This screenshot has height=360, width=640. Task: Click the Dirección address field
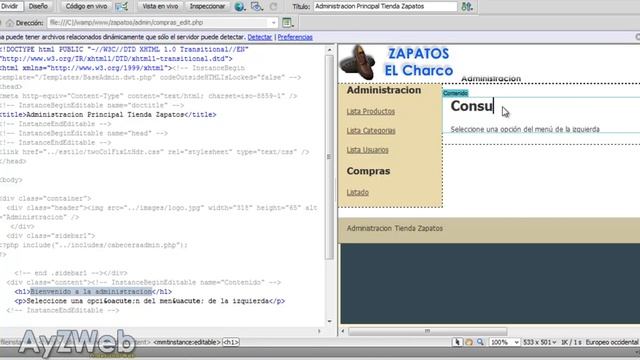(x=159, y=22)
